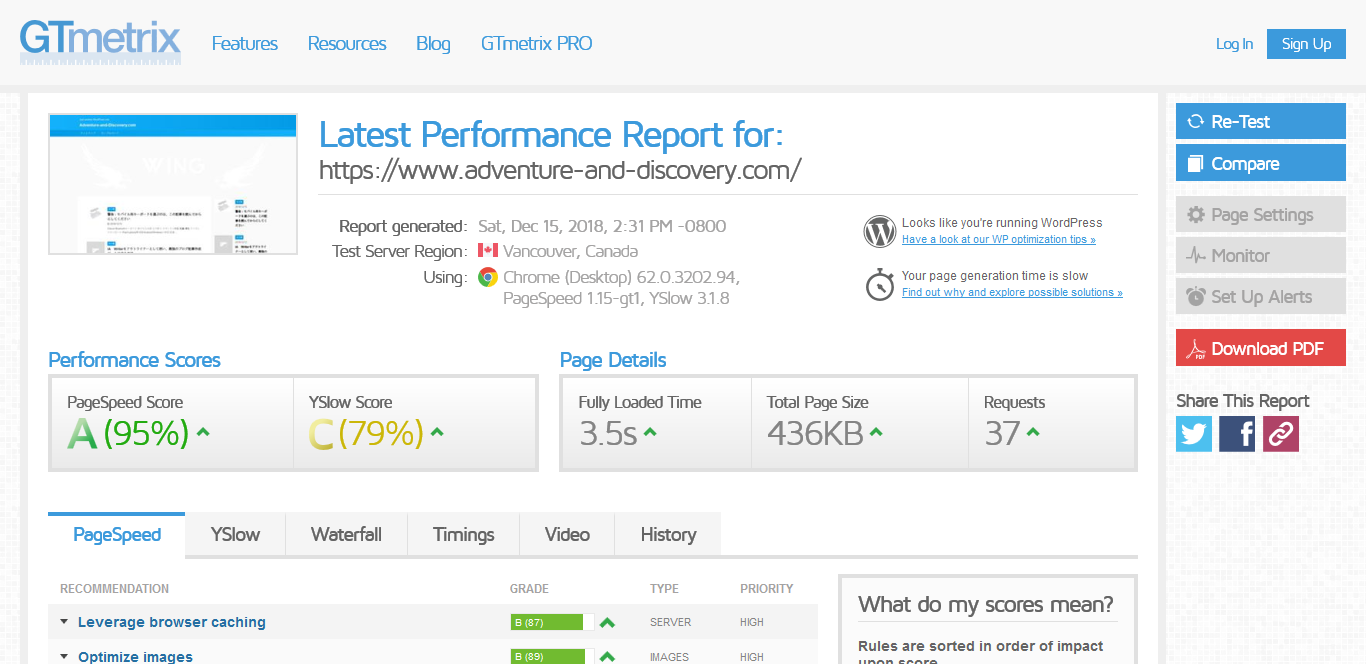Click the PageSpeed score A (95%)
Image resolution: width=1366 pixels, height=664 pixels.
click(x=128, y=434)
